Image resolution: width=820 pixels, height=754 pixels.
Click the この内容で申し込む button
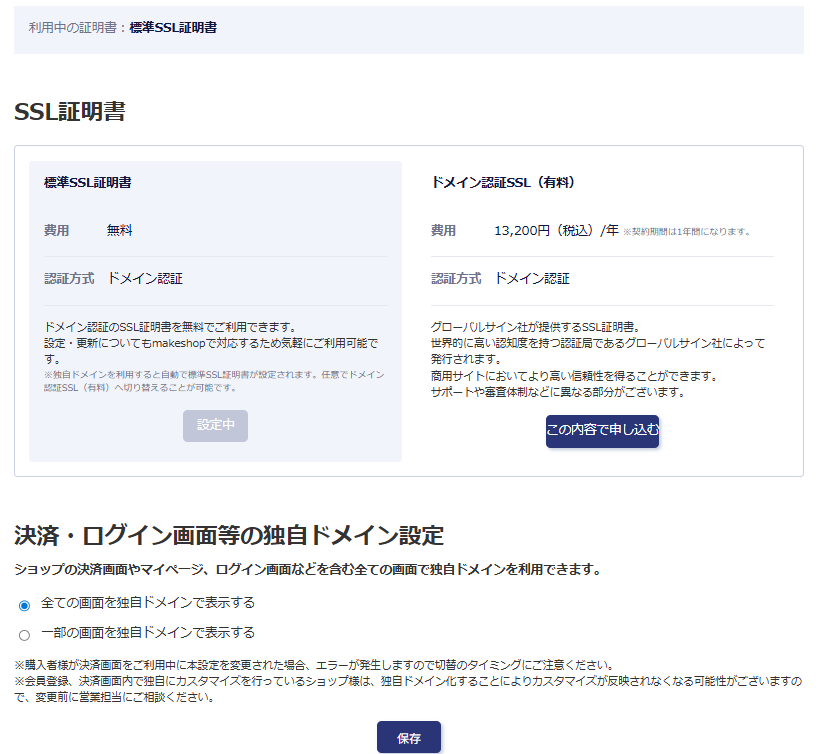coord(602,431)
